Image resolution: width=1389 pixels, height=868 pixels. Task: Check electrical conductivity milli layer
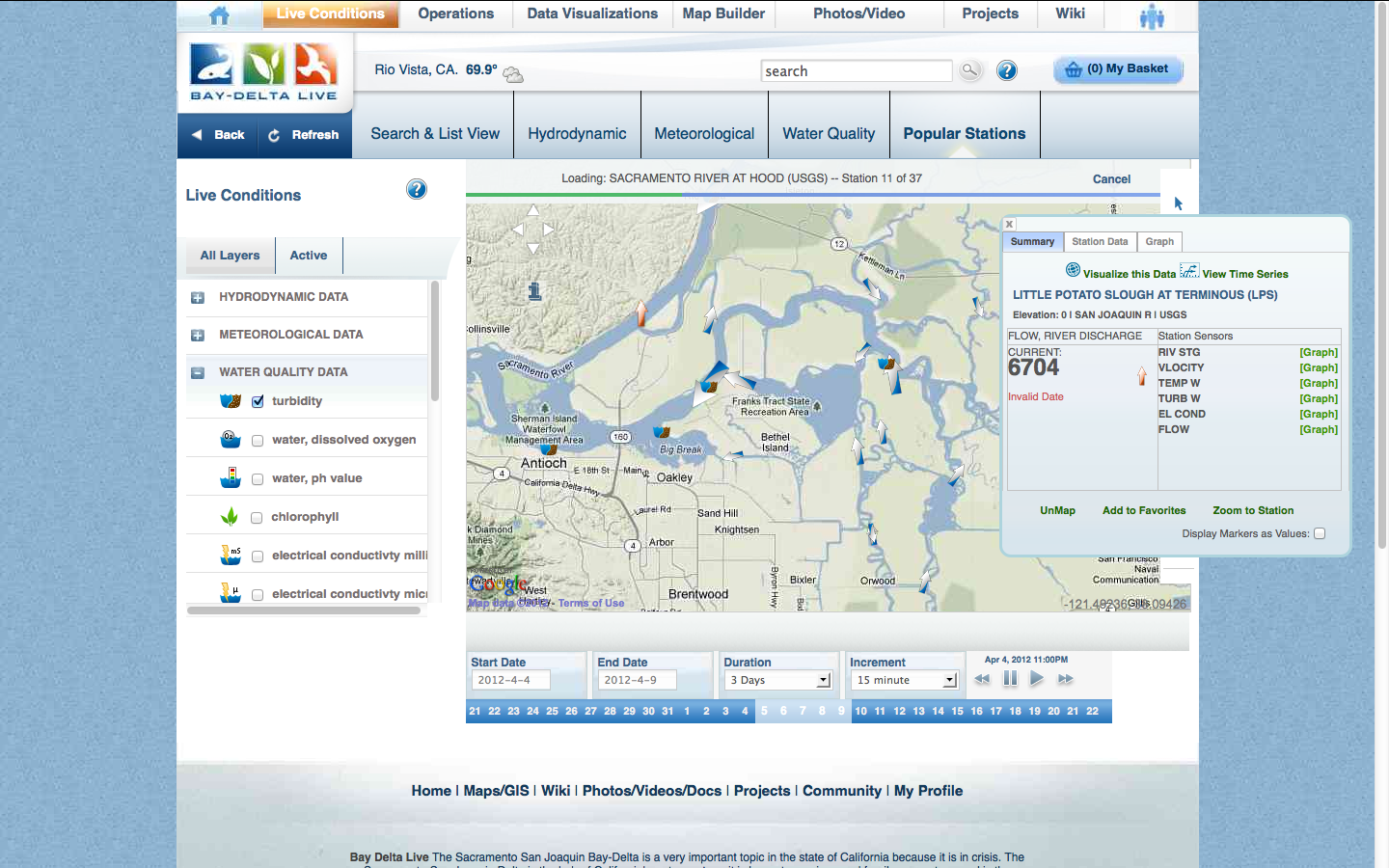pyautogui.click(x=258, y=556)
